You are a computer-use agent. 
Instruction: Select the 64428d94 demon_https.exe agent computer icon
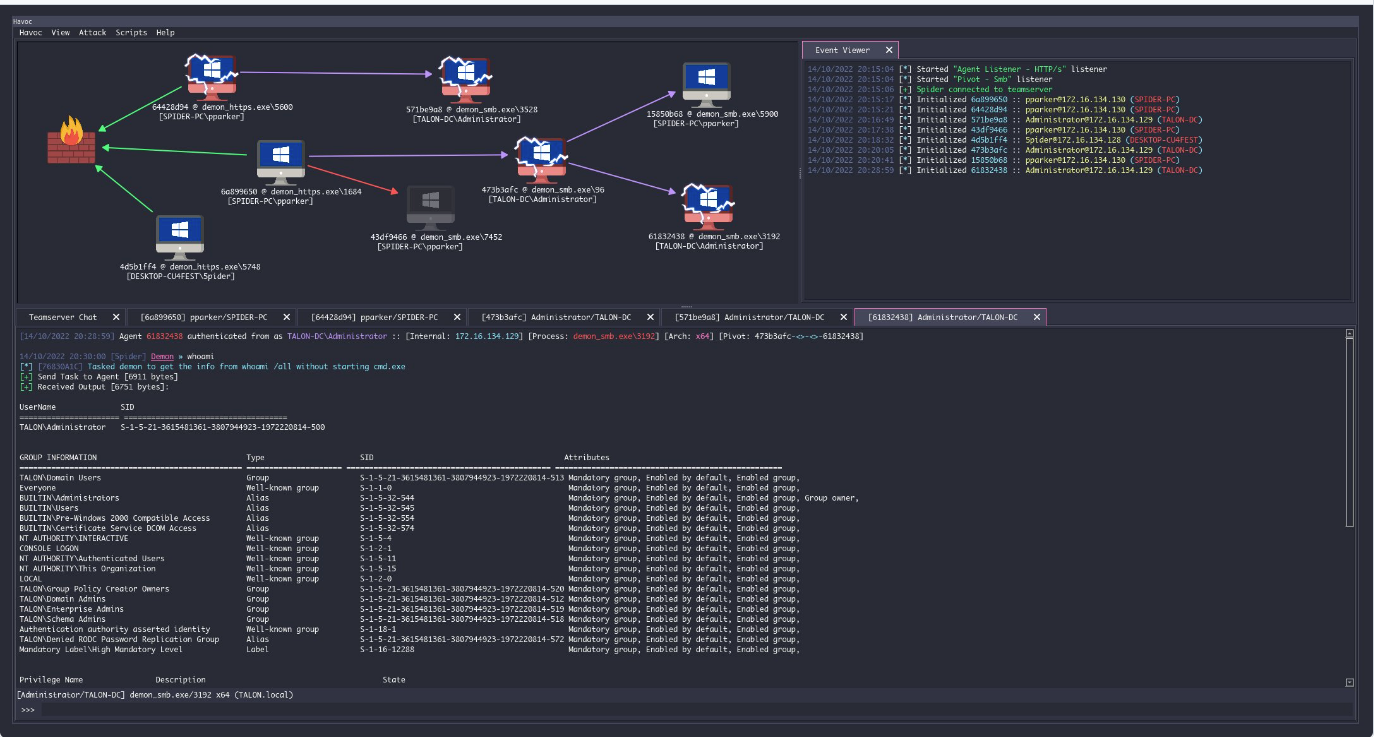[210, 76]
